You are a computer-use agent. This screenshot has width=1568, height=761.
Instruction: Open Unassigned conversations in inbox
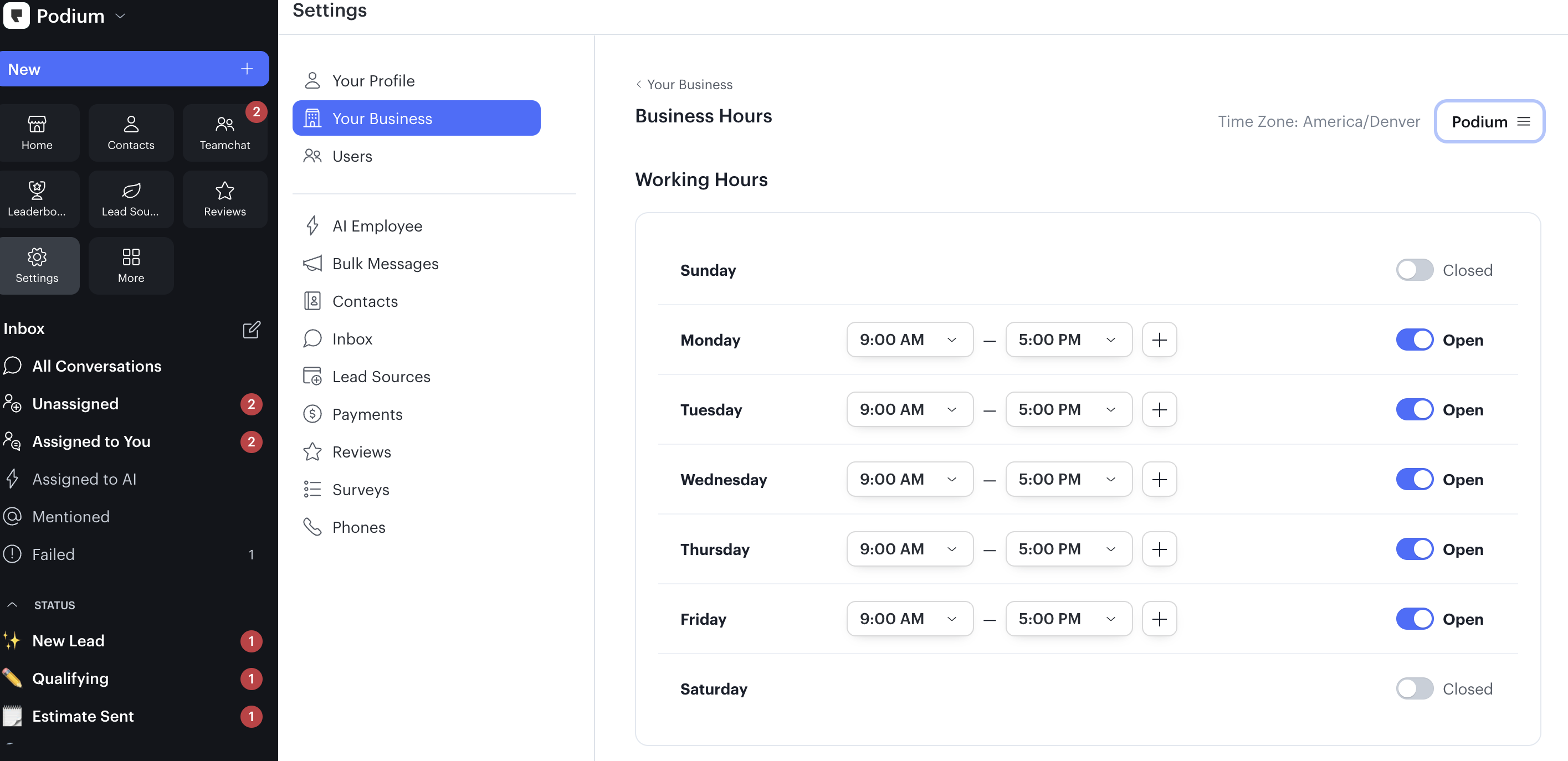(x=75, y=404)
